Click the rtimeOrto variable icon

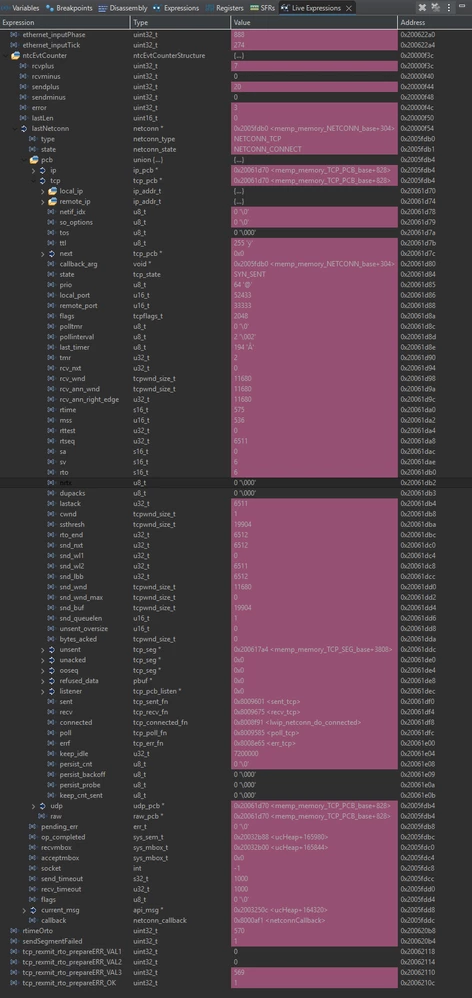point(15,931)
